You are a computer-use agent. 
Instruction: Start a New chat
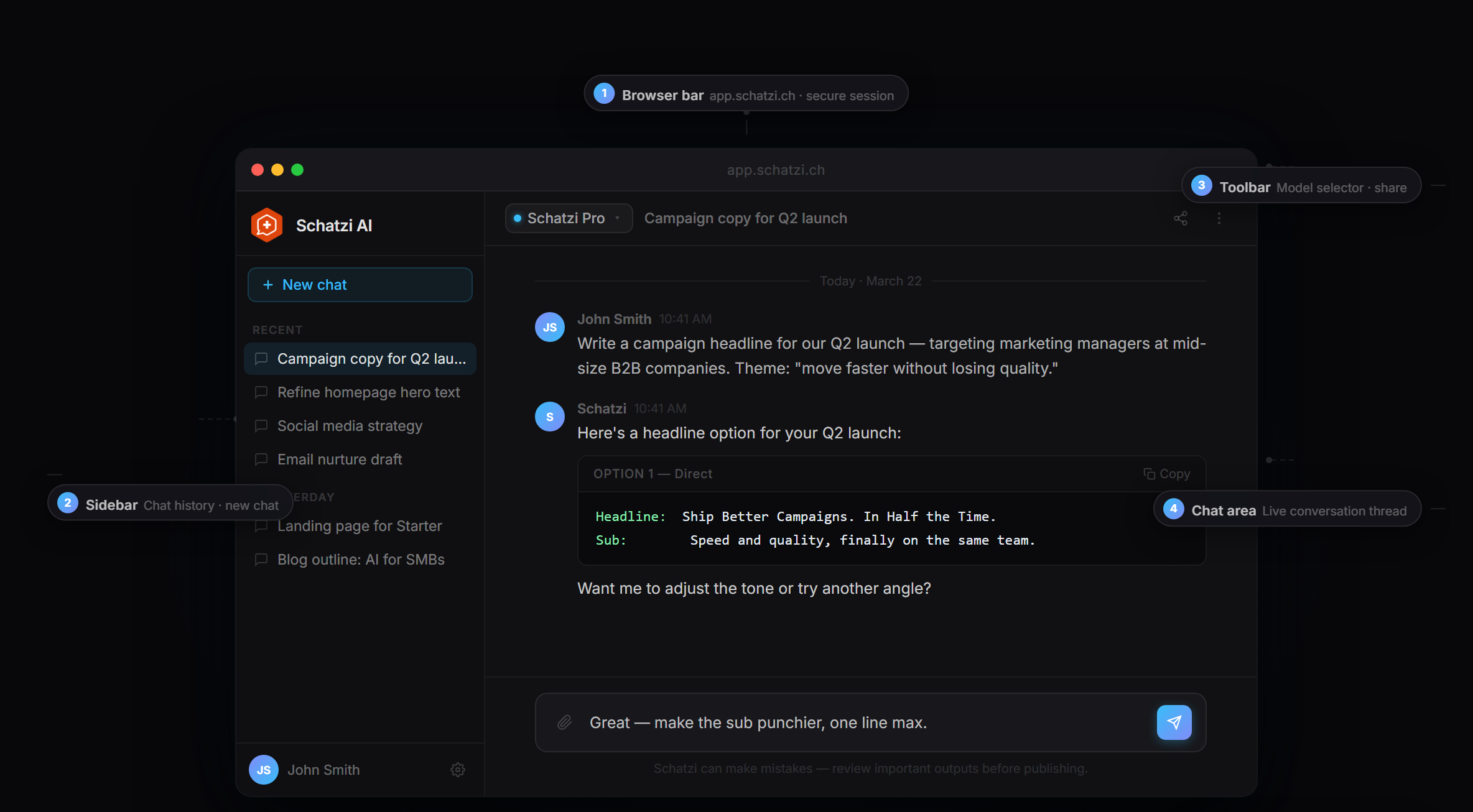[360, 284]
